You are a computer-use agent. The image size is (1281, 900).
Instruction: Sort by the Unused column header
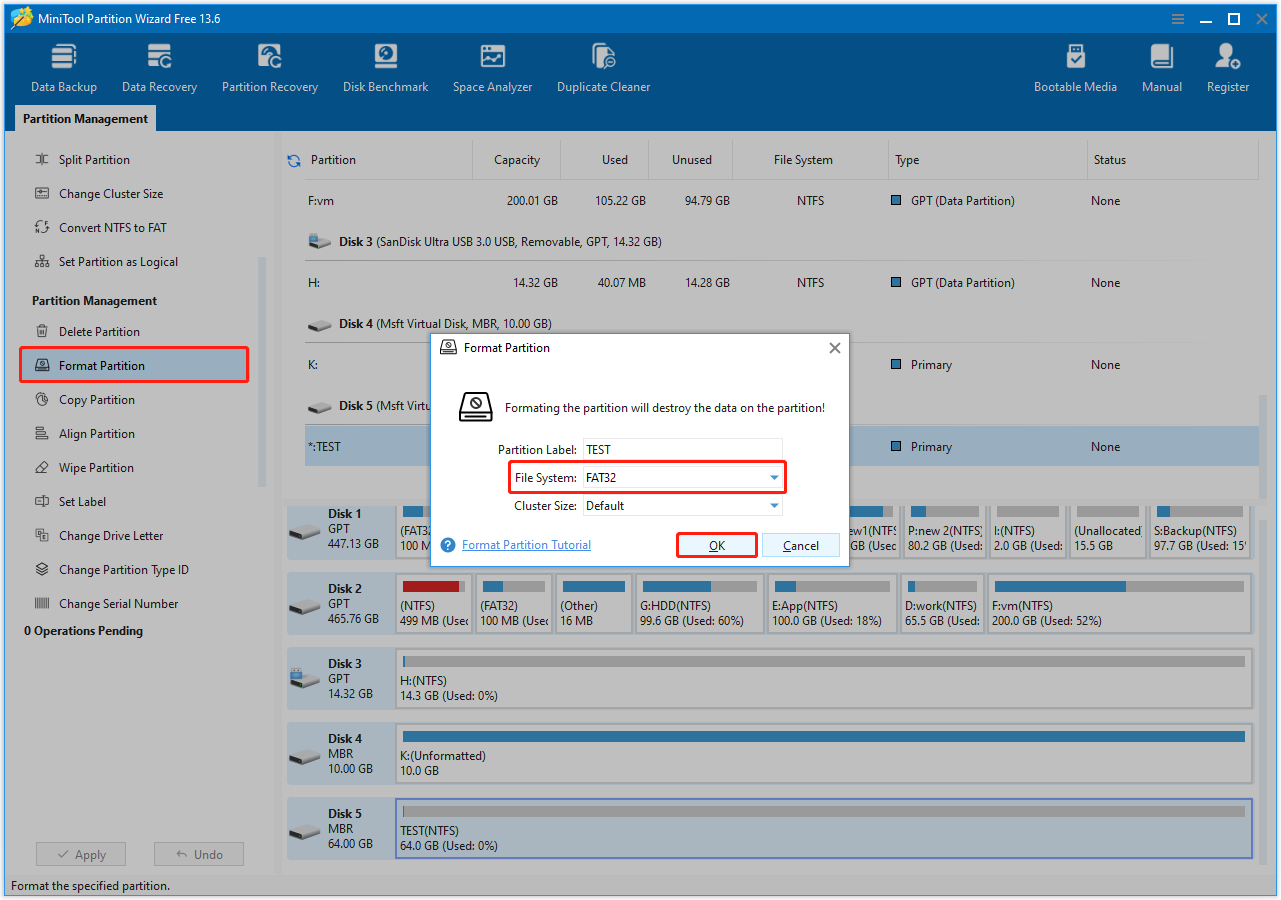(691, 160)
